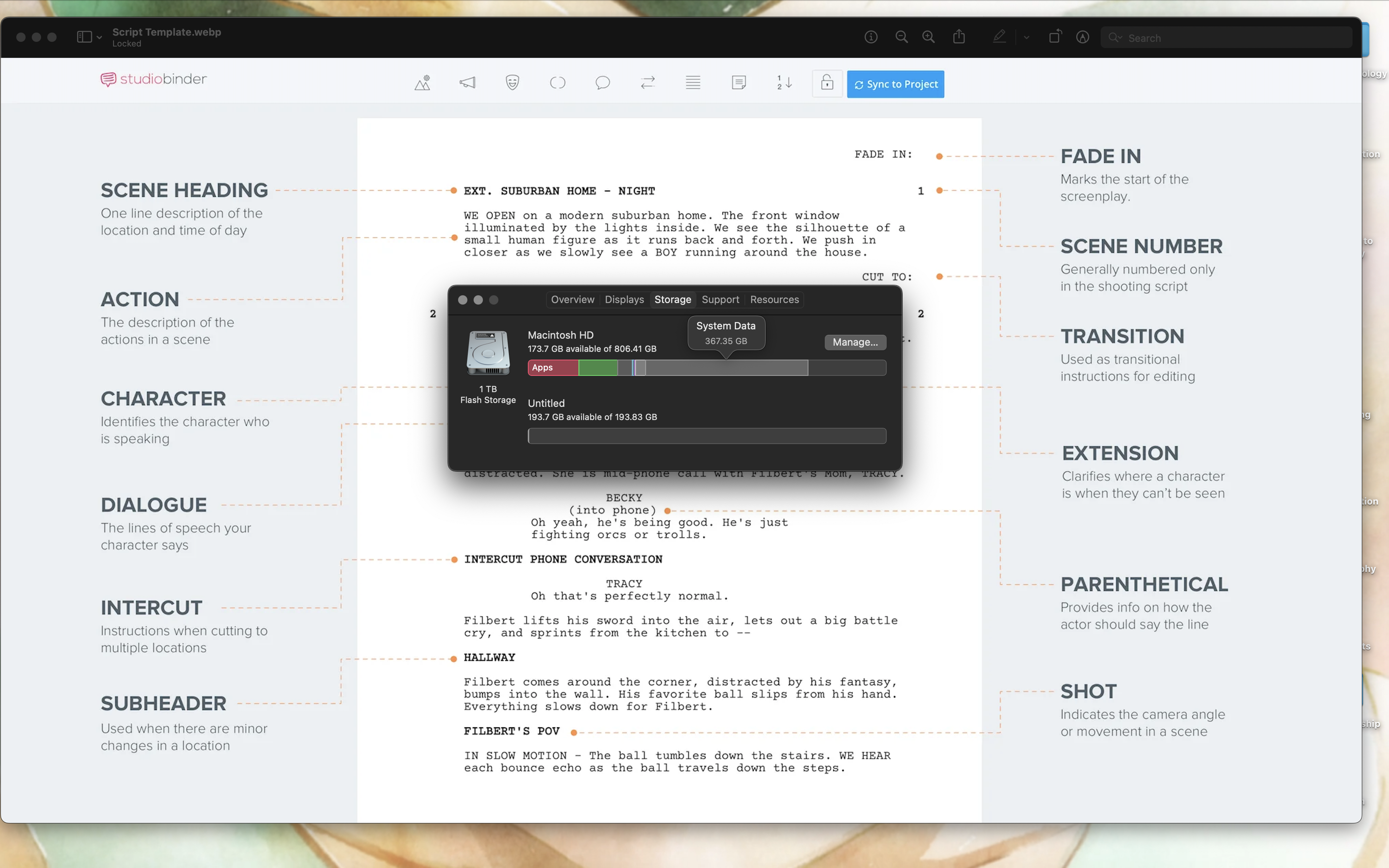The height and width of the screenshot is (868, 1389).
Task: Click the Highlight pen icon
Action: tap(999, 37)
